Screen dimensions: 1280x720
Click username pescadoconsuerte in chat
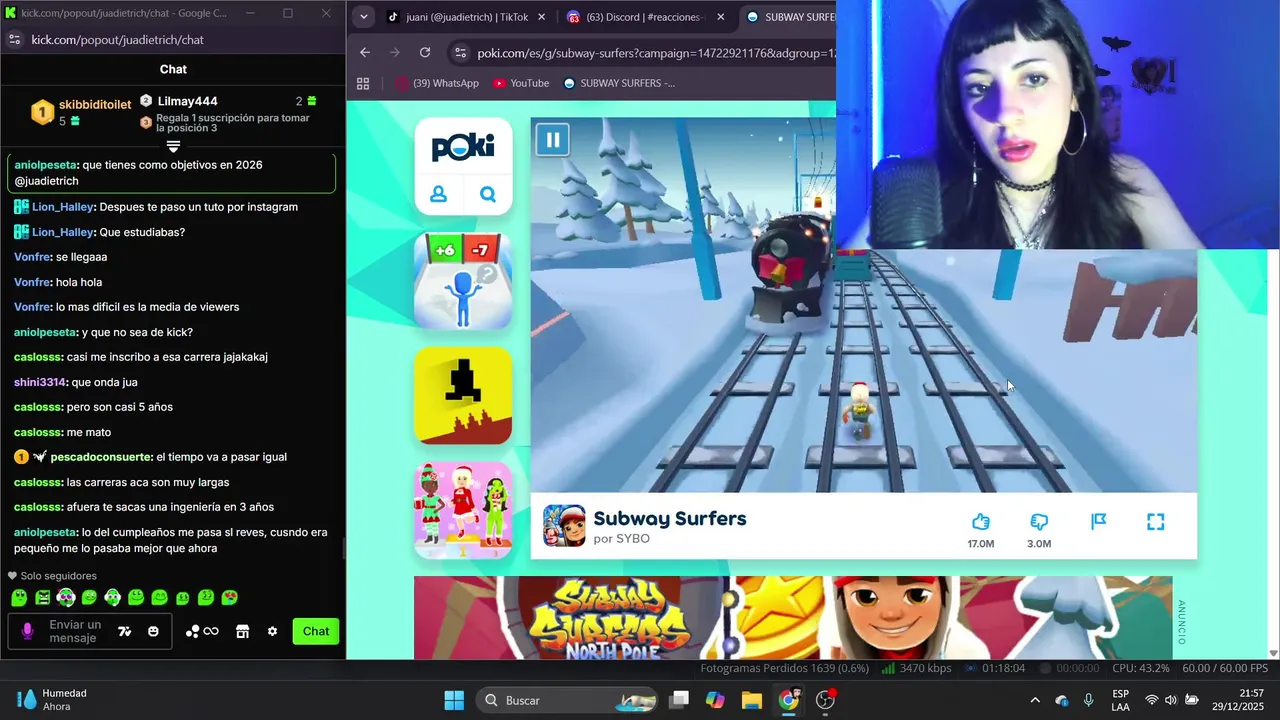tap(98, 457)
